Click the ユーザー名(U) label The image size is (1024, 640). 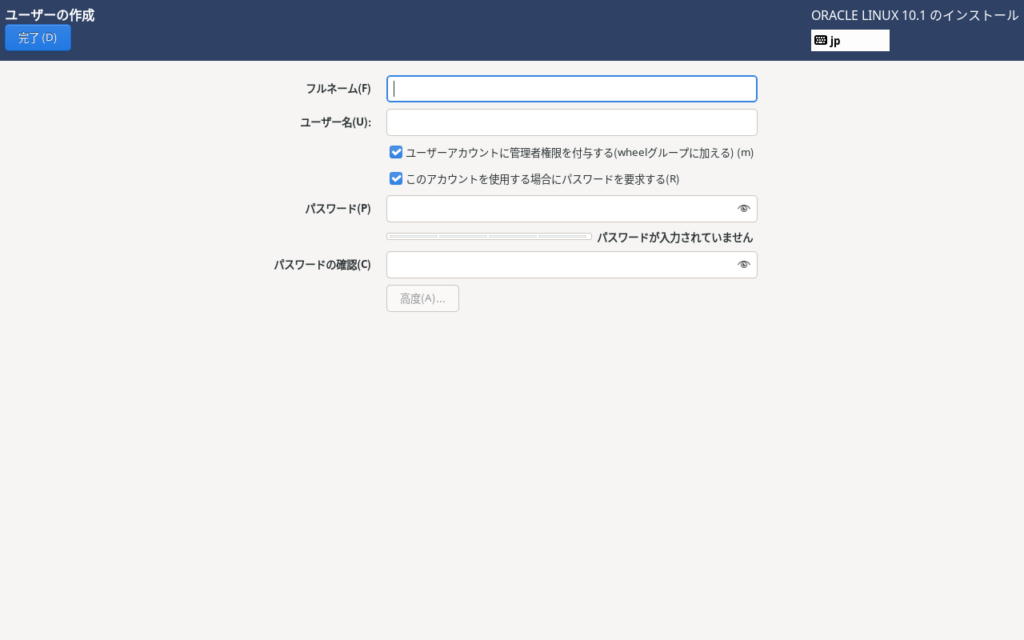[x=335, y=122]
